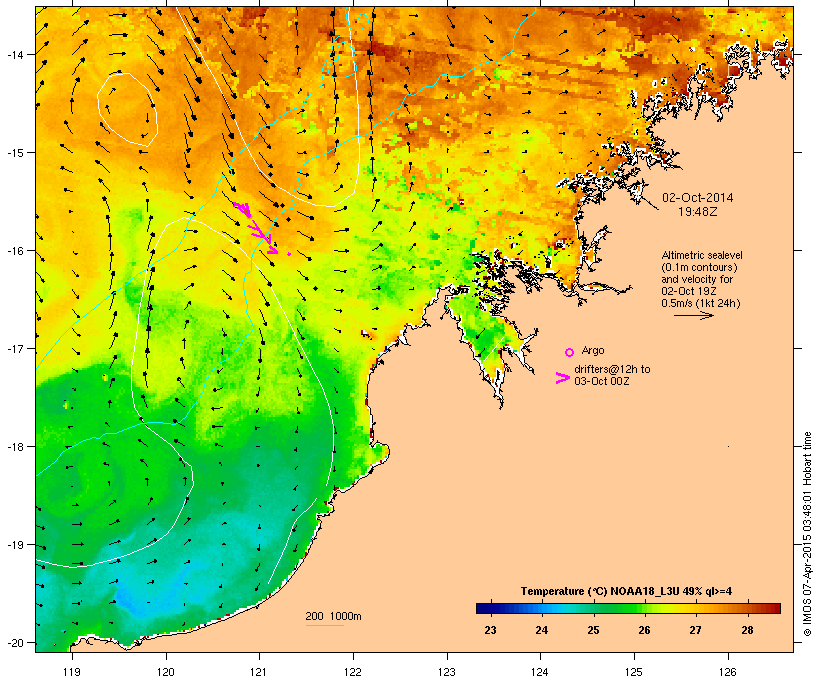The image size is (820, 680).
Task: Click the colorbar label 27
Action: (x=696, y=630)
